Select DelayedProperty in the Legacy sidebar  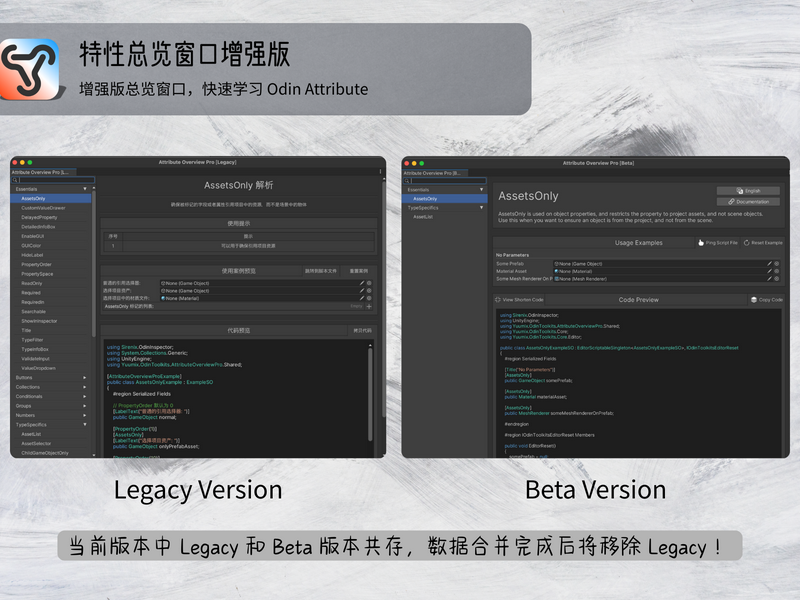tap(51, 217)
